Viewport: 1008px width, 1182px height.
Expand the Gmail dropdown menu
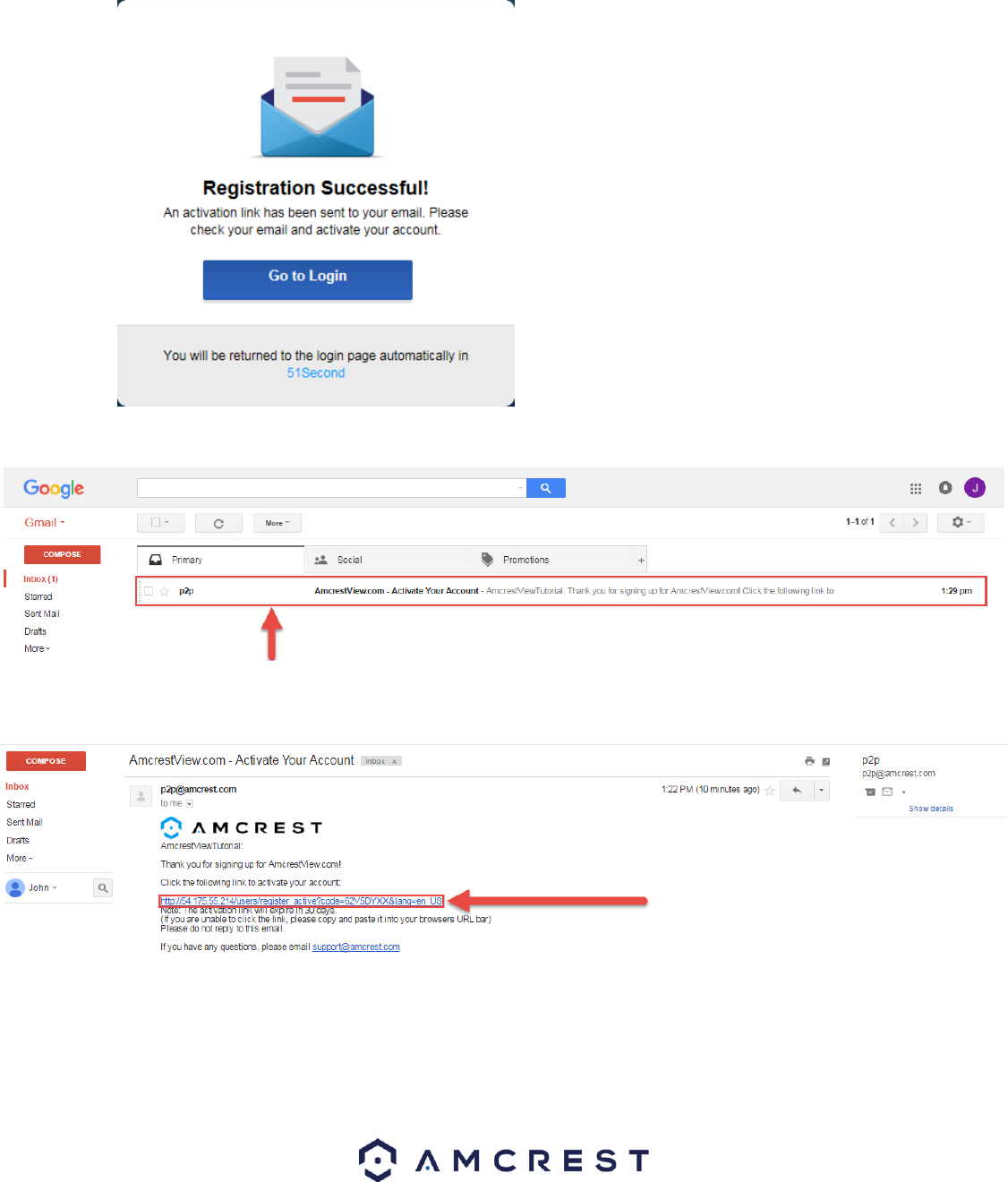[45, 523]
